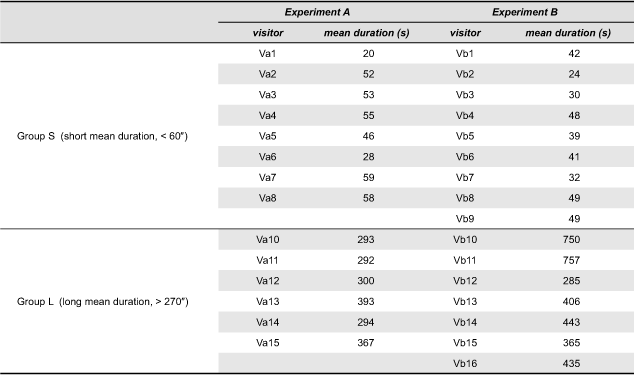
Task: Click visitor cell Vb16
Action: point(465,363)
